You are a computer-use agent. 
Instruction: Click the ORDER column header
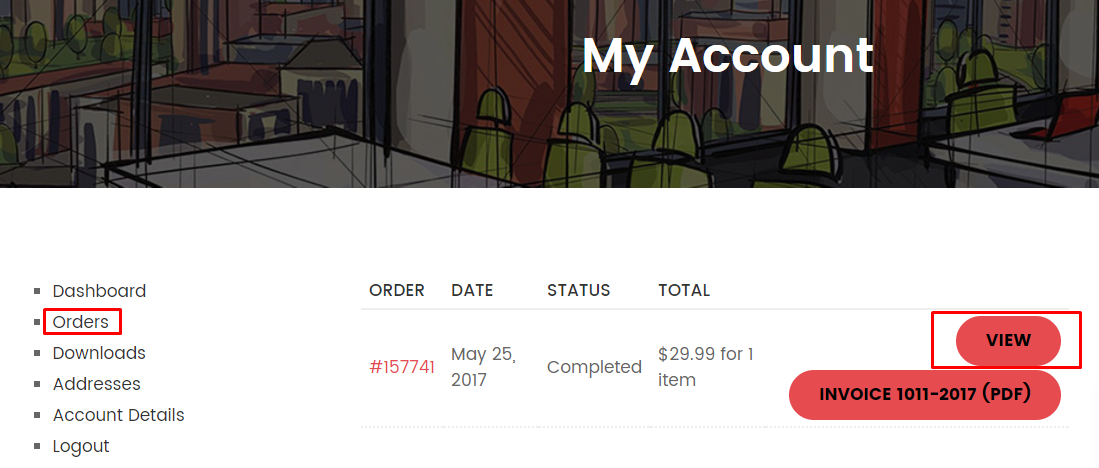[x=396, y=291]
